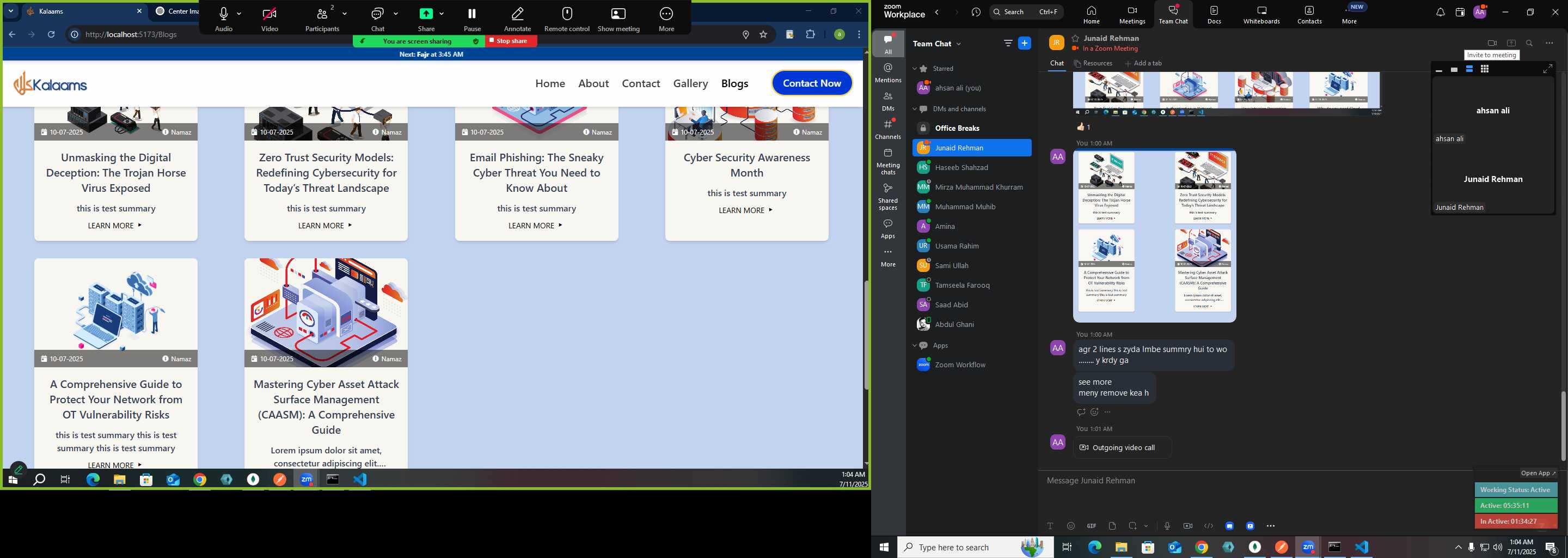This screenshot has height=558, width=1568.
Task: Select Mentions in Zoom chat sidebar
Action: (x=888, y=73)
